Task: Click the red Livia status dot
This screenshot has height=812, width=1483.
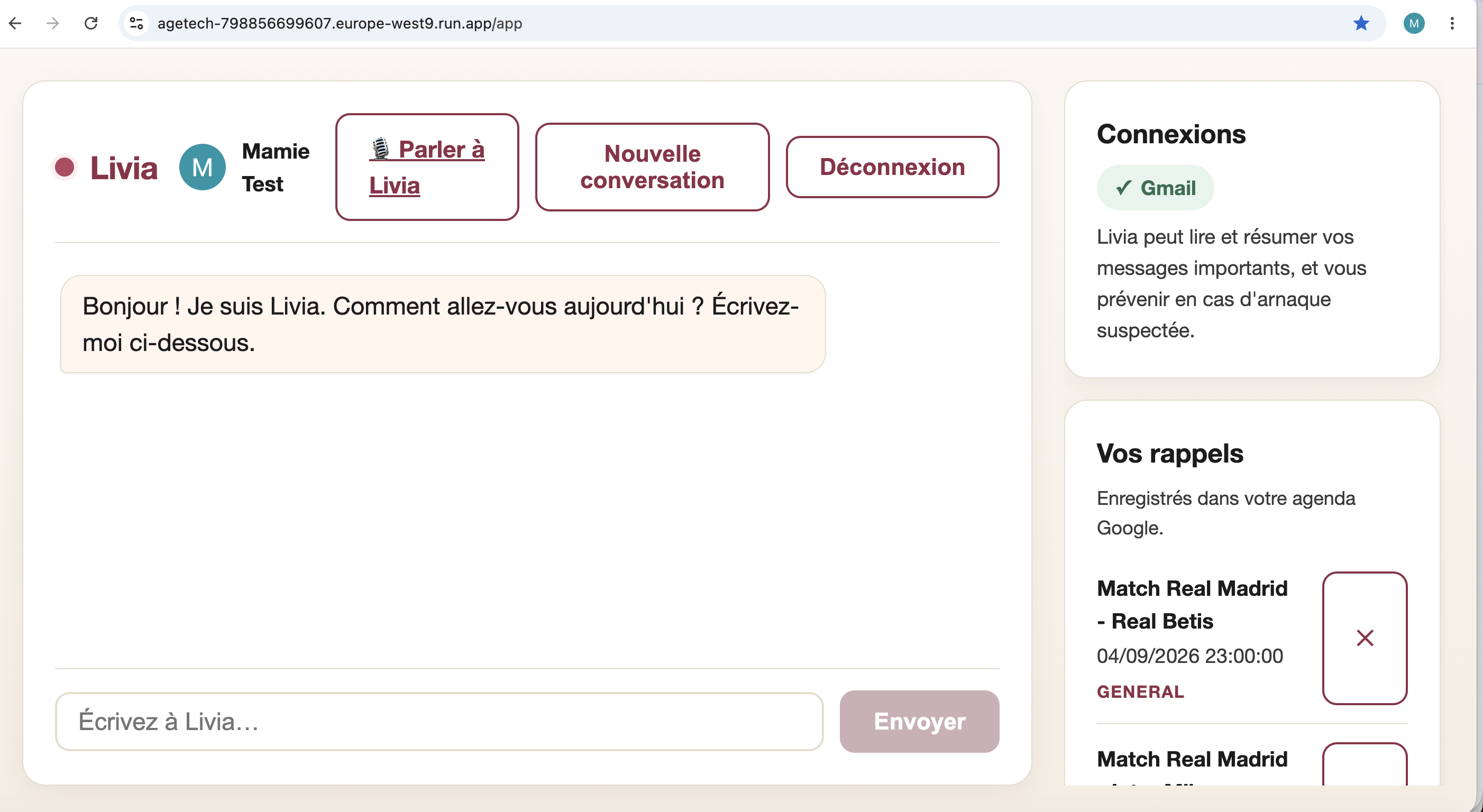Action: (65, 168)
